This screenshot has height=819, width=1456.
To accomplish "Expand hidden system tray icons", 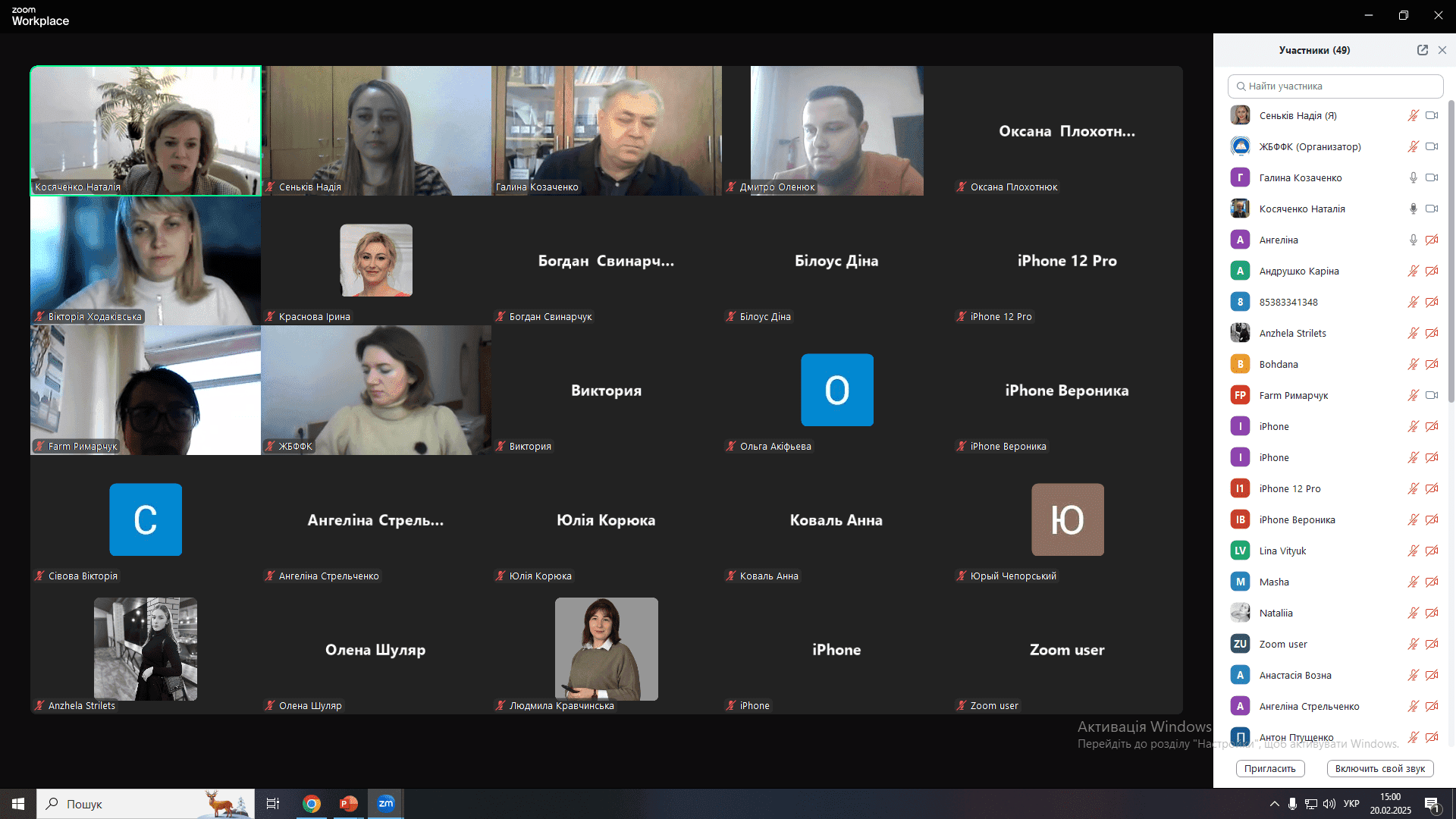I will tap(1274, 804).
